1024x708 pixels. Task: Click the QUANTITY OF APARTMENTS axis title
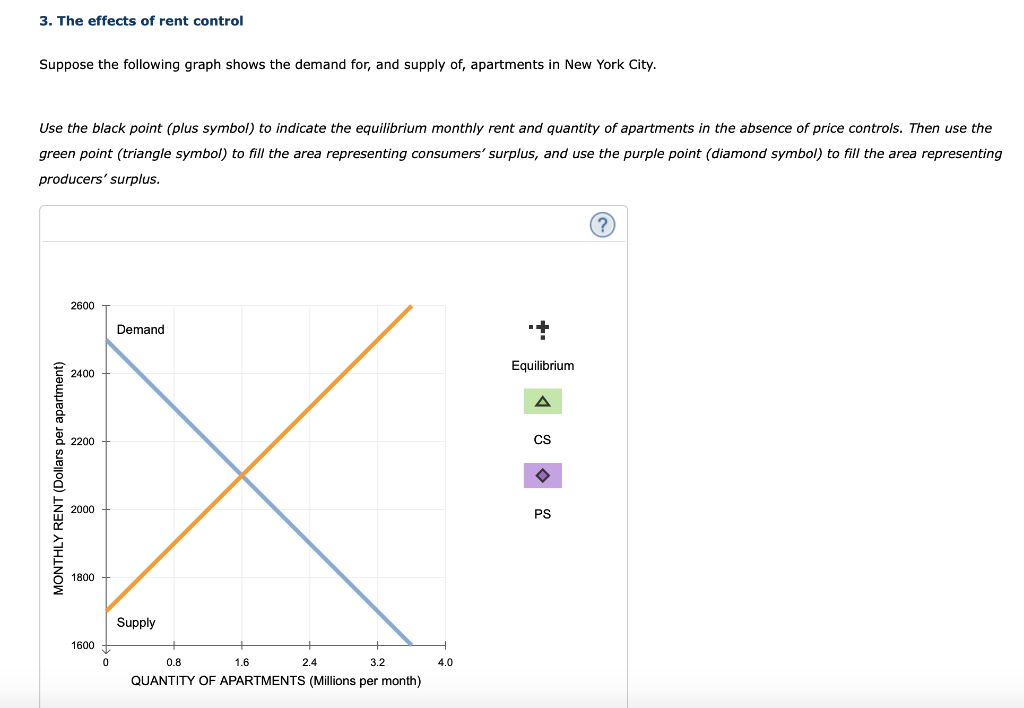[x=275, y=681]
